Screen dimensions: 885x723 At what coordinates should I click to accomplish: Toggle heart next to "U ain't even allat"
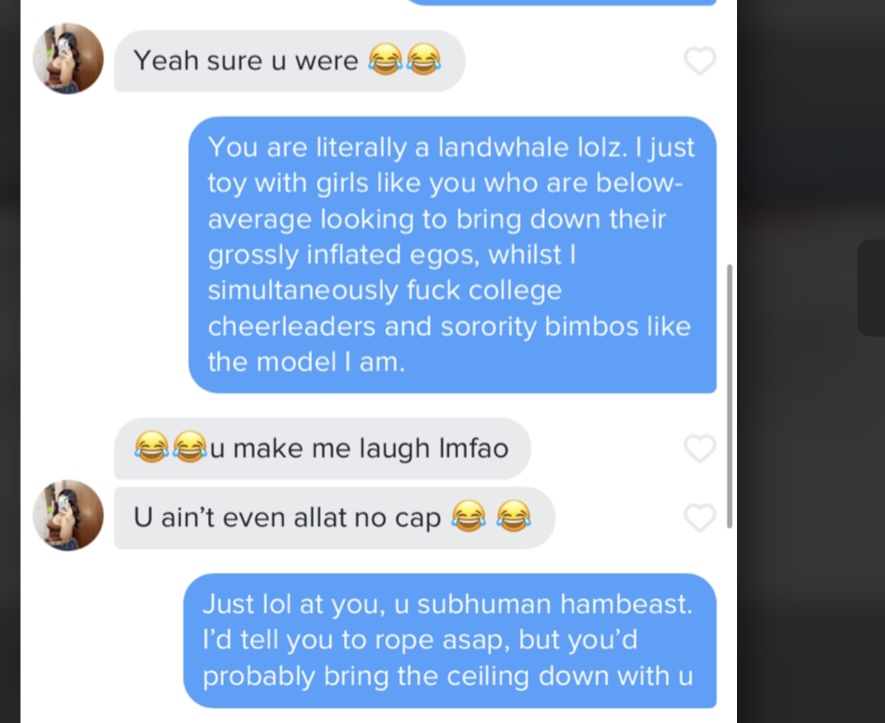point(700,517)
